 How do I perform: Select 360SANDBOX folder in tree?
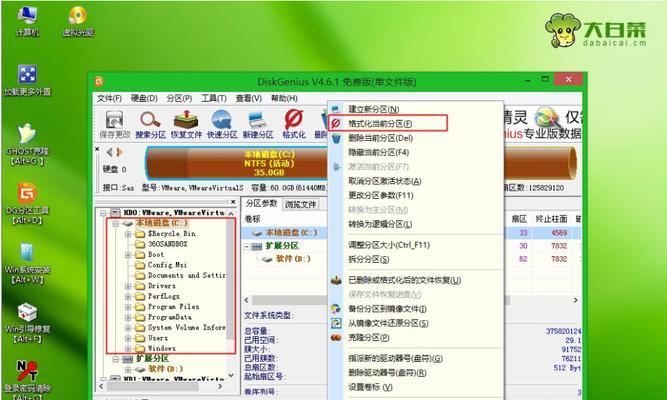[x=168, y=244]
